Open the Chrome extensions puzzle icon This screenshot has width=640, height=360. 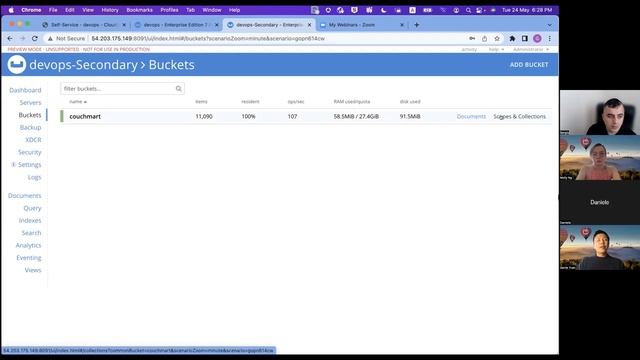[512, 38]
